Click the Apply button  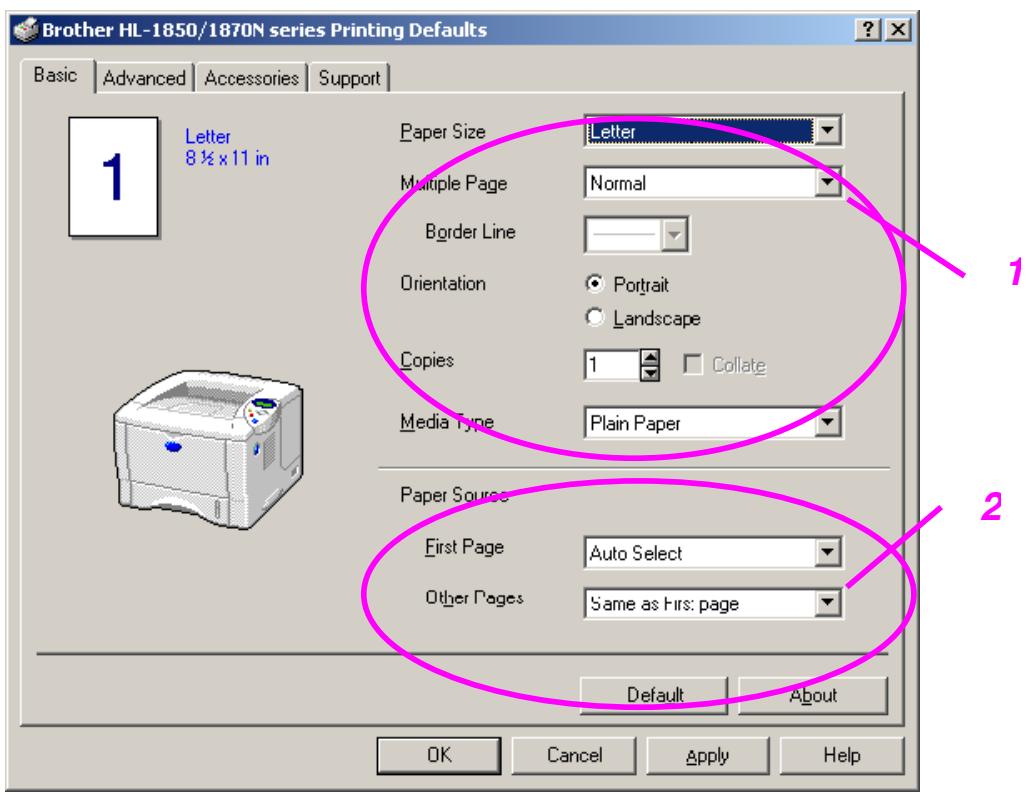tap(707, 756)
